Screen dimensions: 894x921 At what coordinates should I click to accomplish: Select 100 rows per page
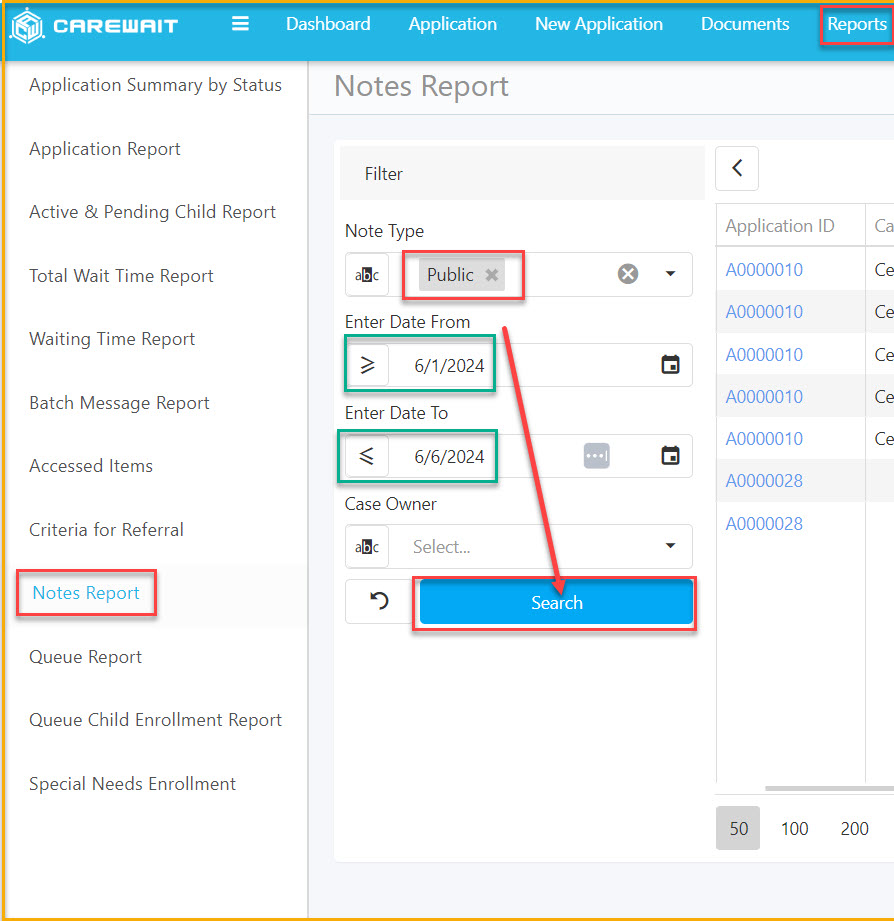pos(795,829)
